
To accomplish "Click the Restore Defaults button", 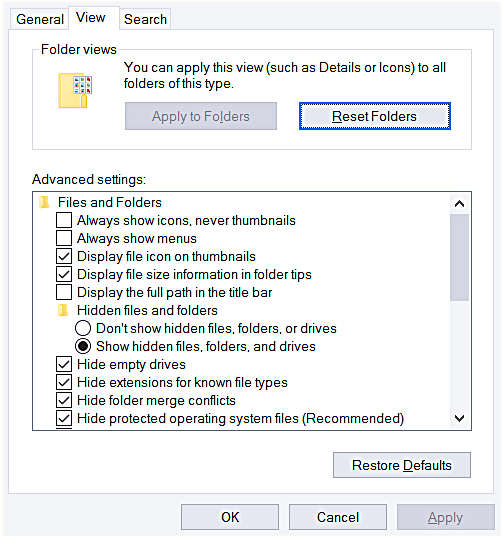I will click(402, 465).
